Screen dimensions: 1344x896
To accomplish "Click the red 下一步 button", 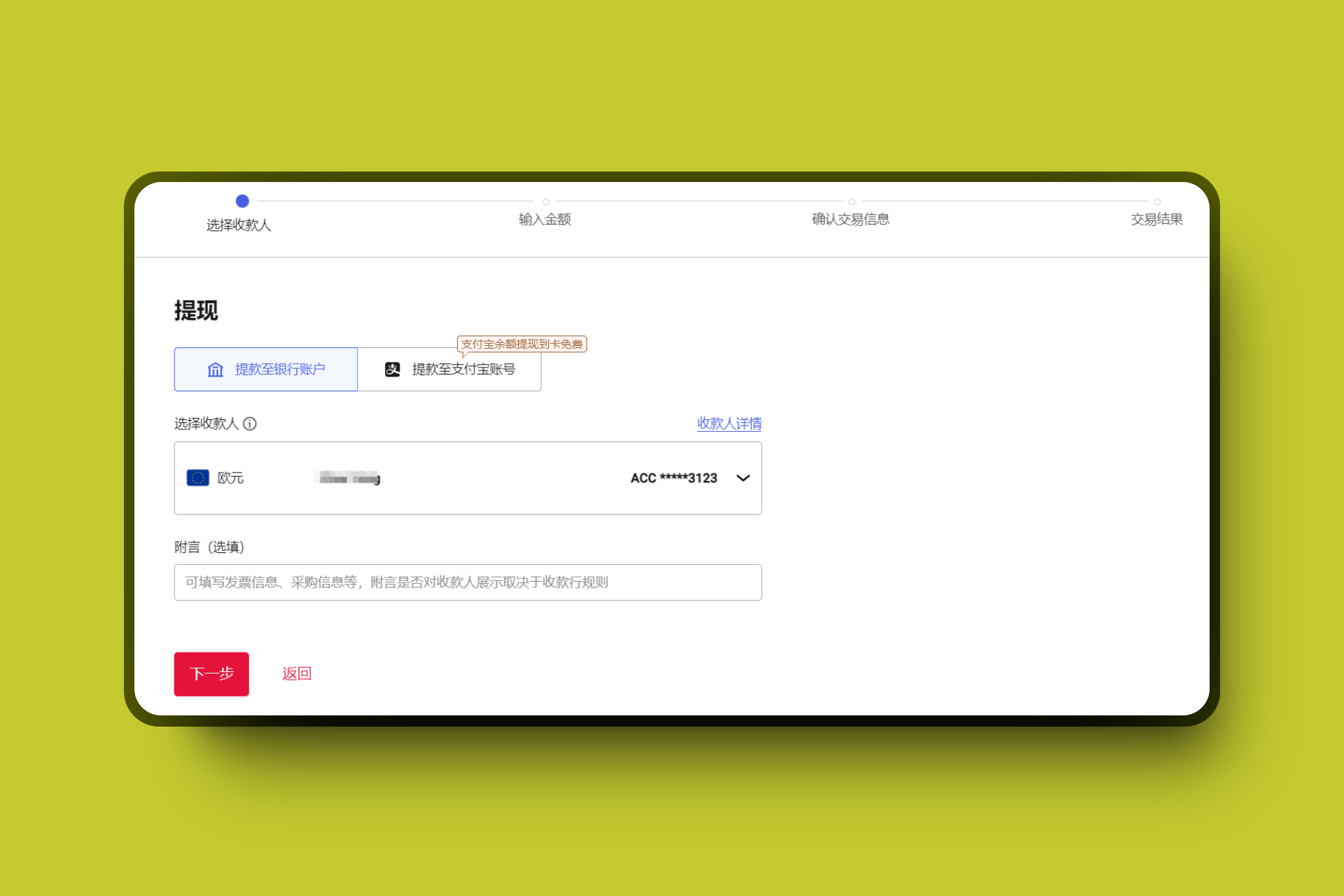I will [x=211, y=674].
